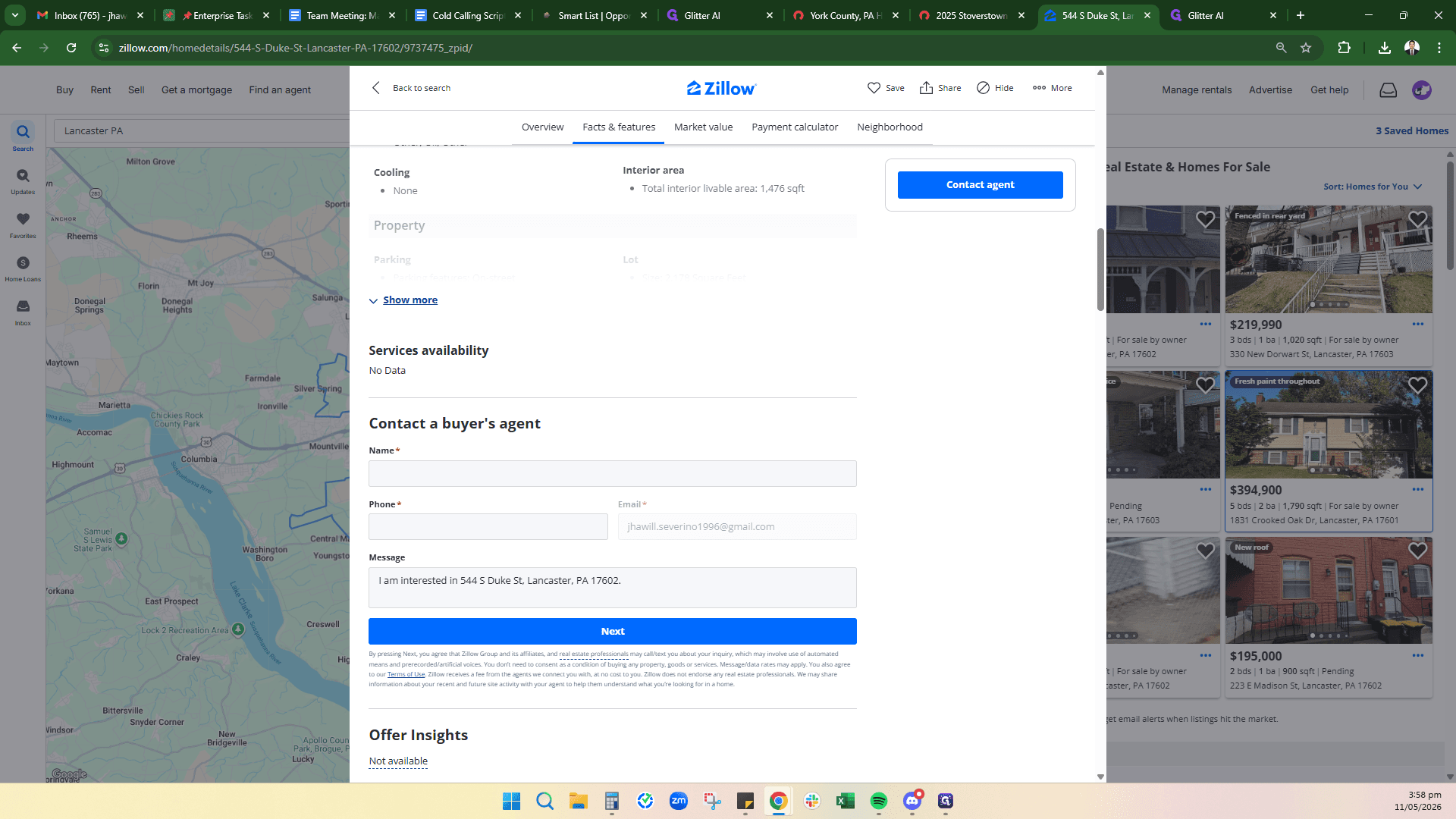Favorite the $219,990 home heart icon
The width and height of the screenshot is (1456, 819).
click(1417, 220)
